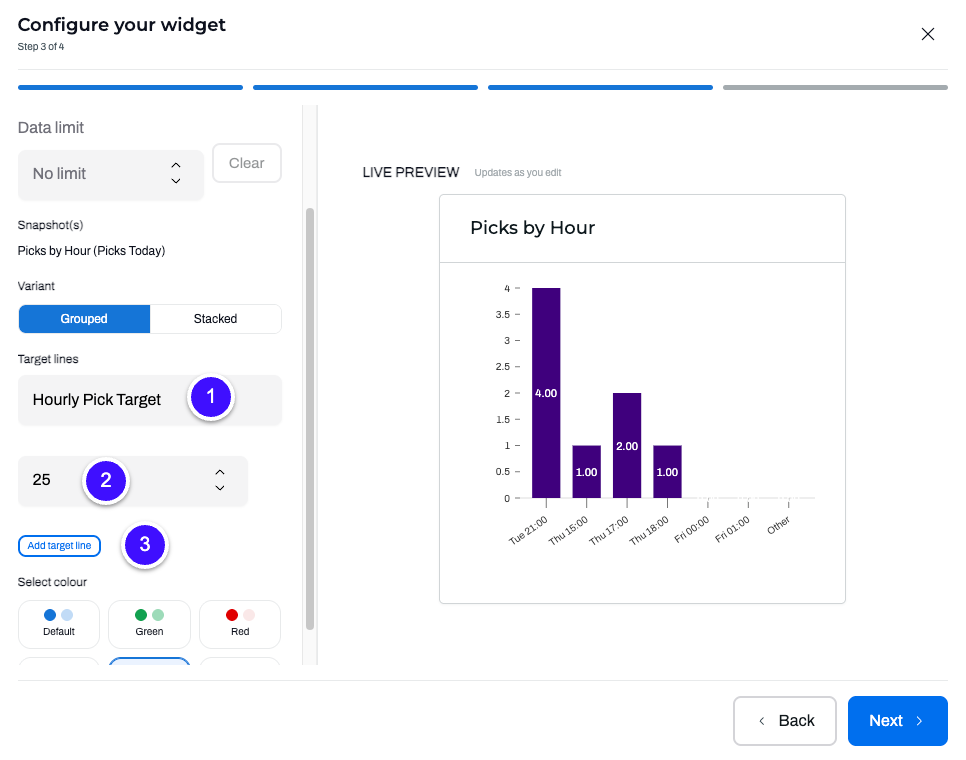Select the Grouped variant
The image size is (966, 760).
tap(84, 319)
